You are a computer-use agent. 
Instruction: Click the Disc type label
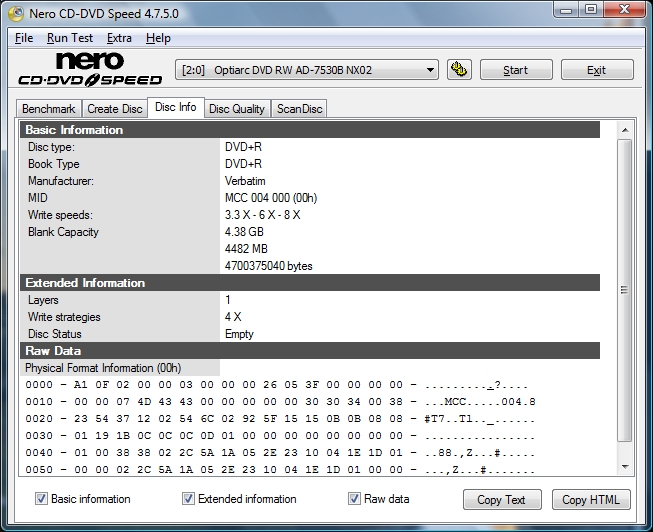click(51, 147)
